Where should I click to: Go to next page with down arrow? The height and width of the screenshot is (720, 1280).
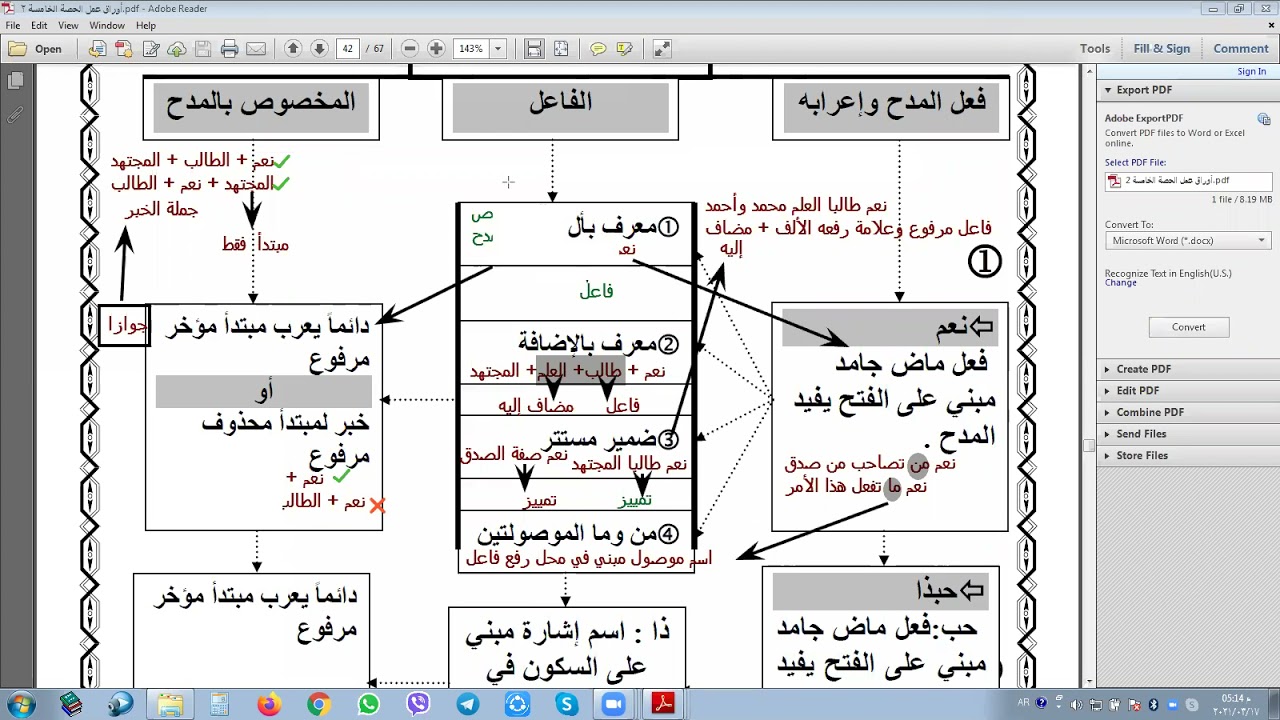pos(319,48)
